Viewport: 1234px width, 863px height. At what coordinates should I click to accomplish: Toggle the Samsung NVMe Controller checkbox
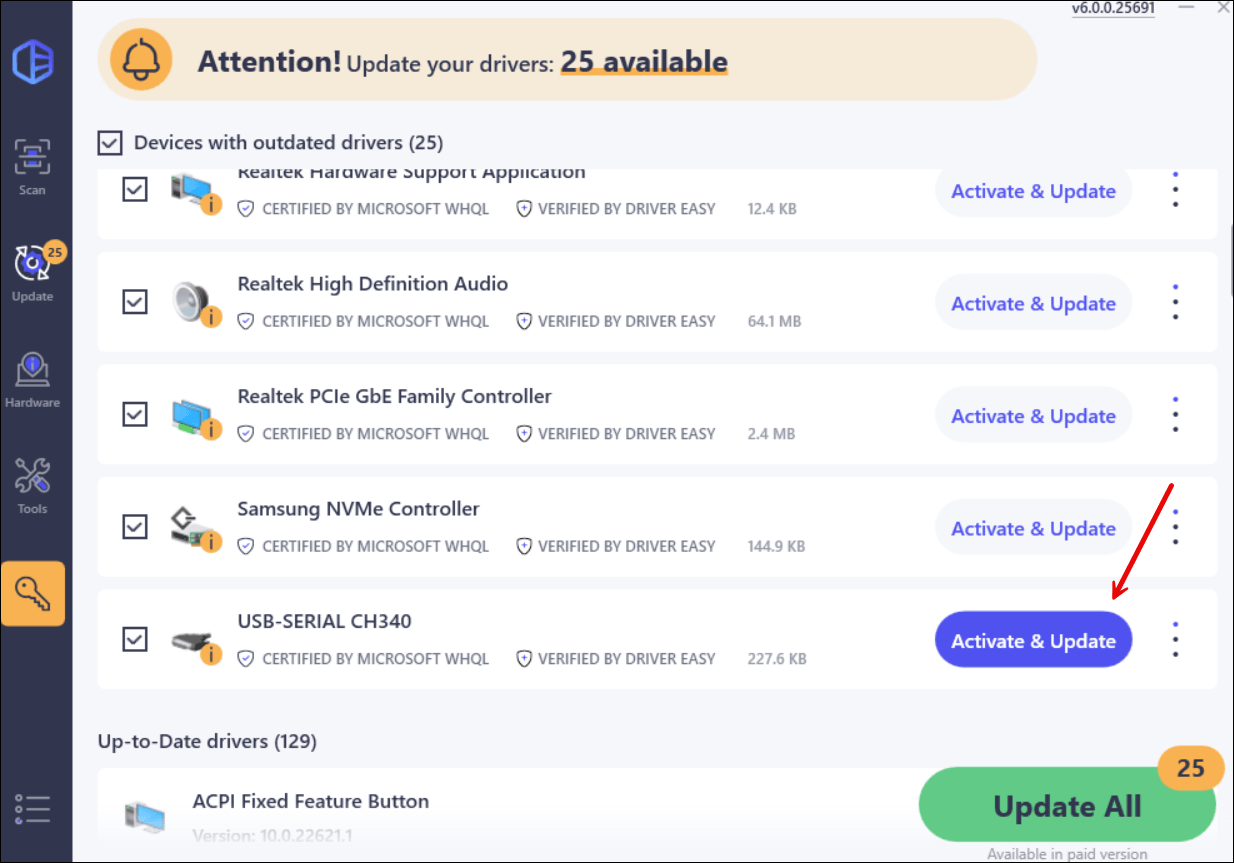(x=135, y=526)
